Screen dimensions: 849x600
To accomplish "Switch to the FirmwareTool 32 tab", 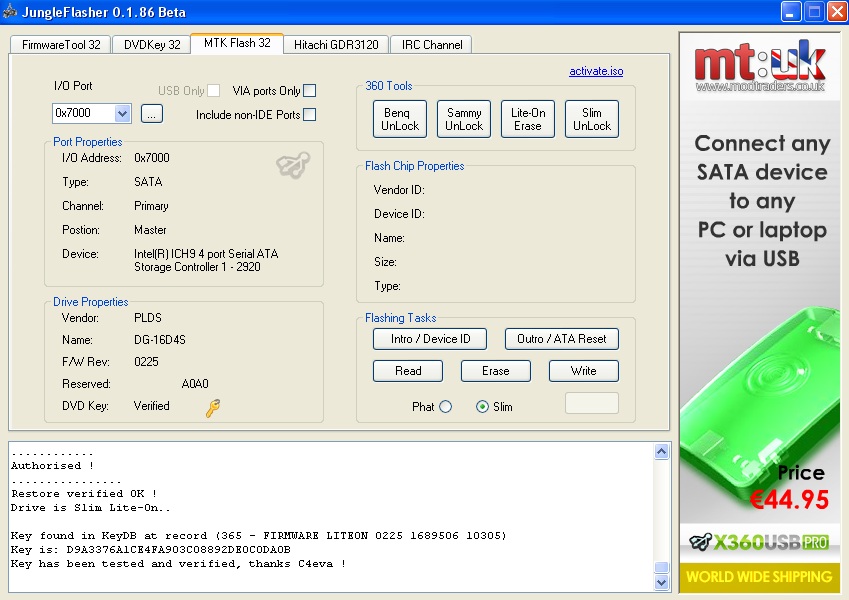I will pos(61,44).
